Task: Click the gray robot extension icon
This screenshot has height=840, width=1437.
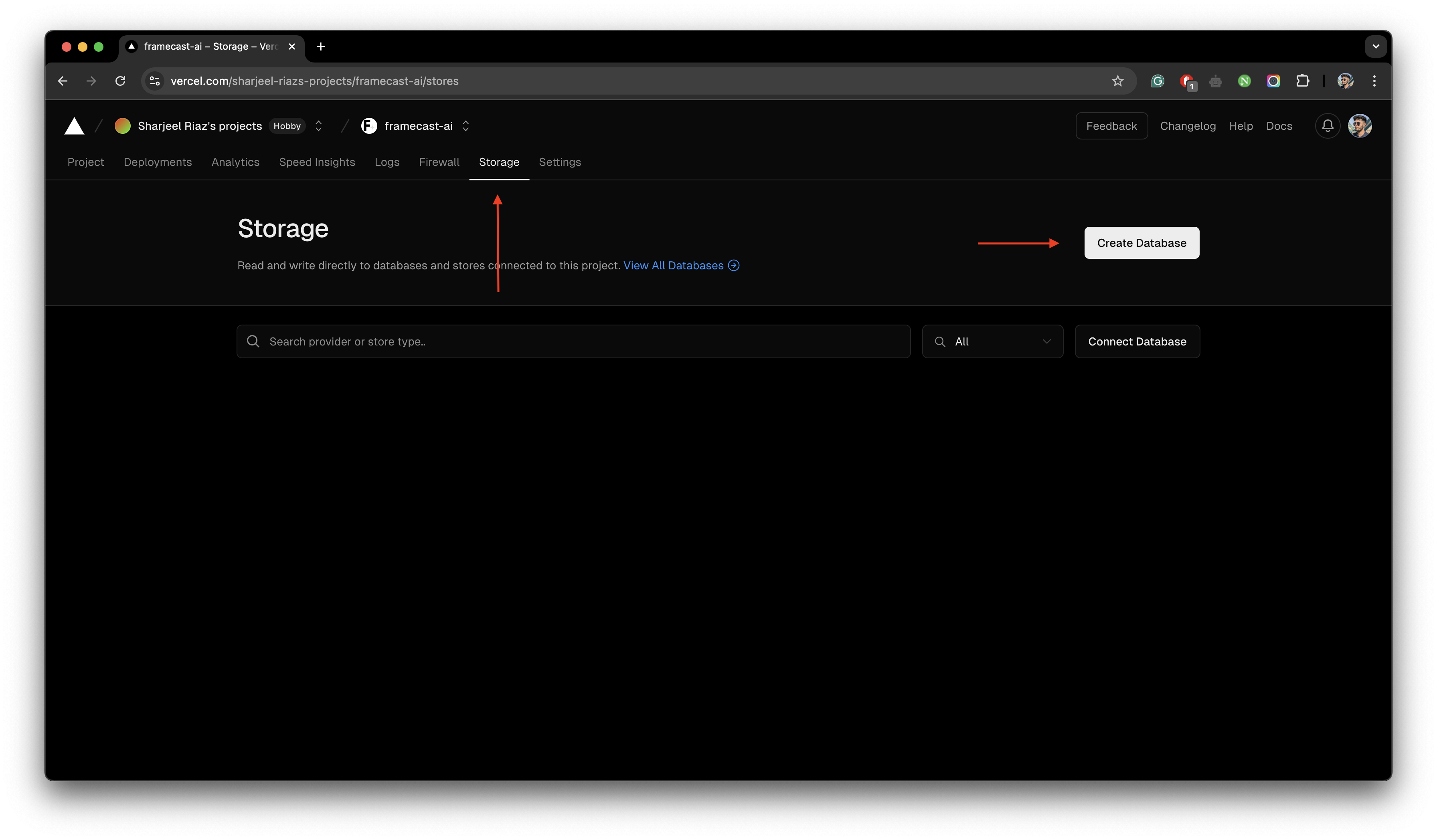Action: (x=1216, y=81)
